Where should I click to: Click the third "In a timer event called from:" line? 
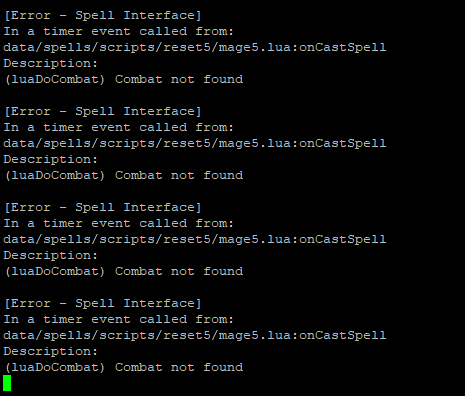click(x=119, y=223)
